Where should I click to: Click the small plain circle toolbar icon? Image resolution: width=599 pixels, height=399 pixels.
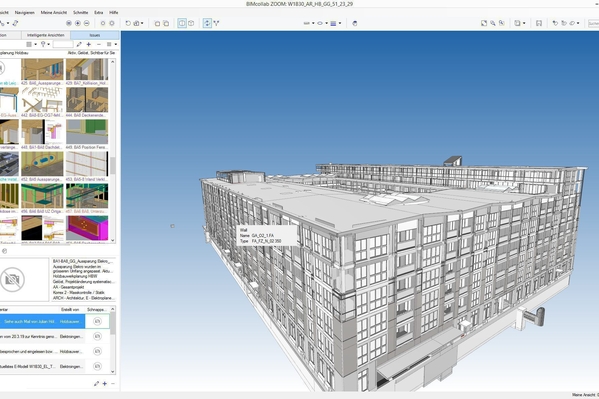pos(103,23)
